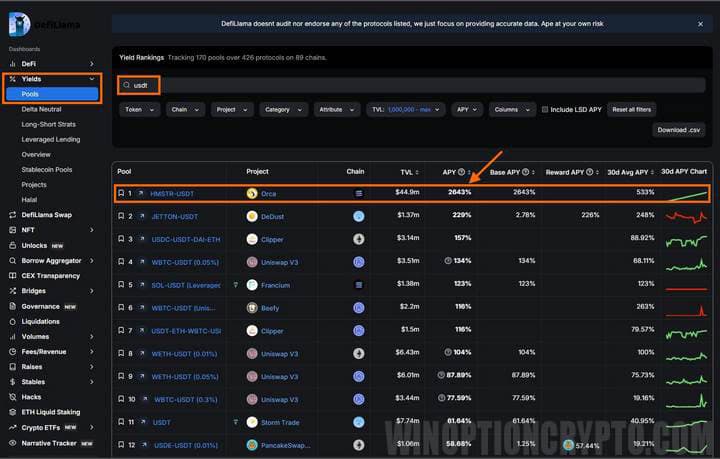Screen dimensions: 720x459
Task: Bookmark the WBTC-USDT (0.3%) pool
Action: pos(121,399)
